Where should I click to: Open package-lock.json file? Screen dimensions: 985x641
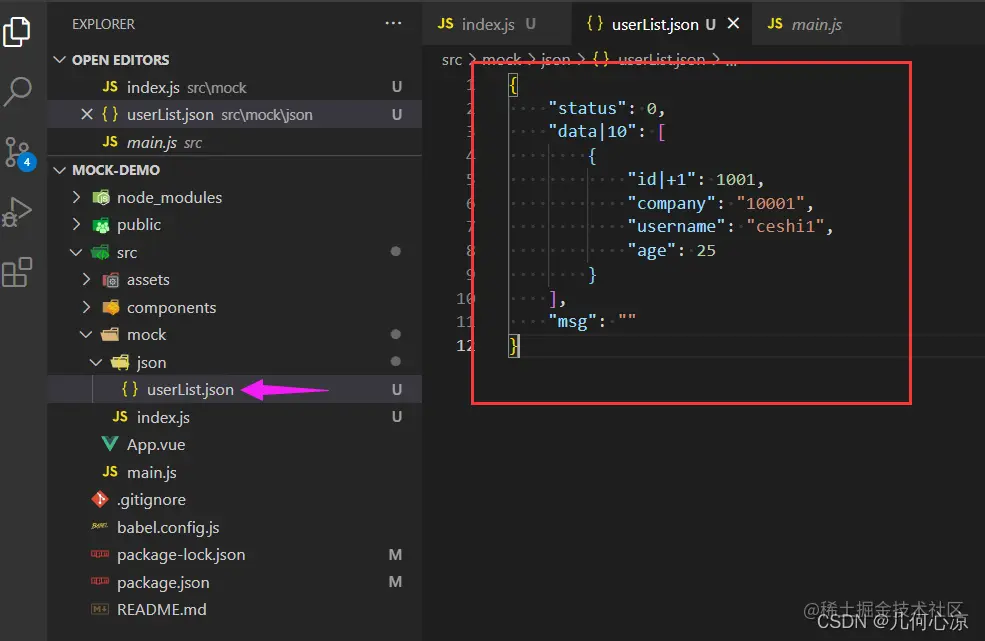click(x=234, y=554)
